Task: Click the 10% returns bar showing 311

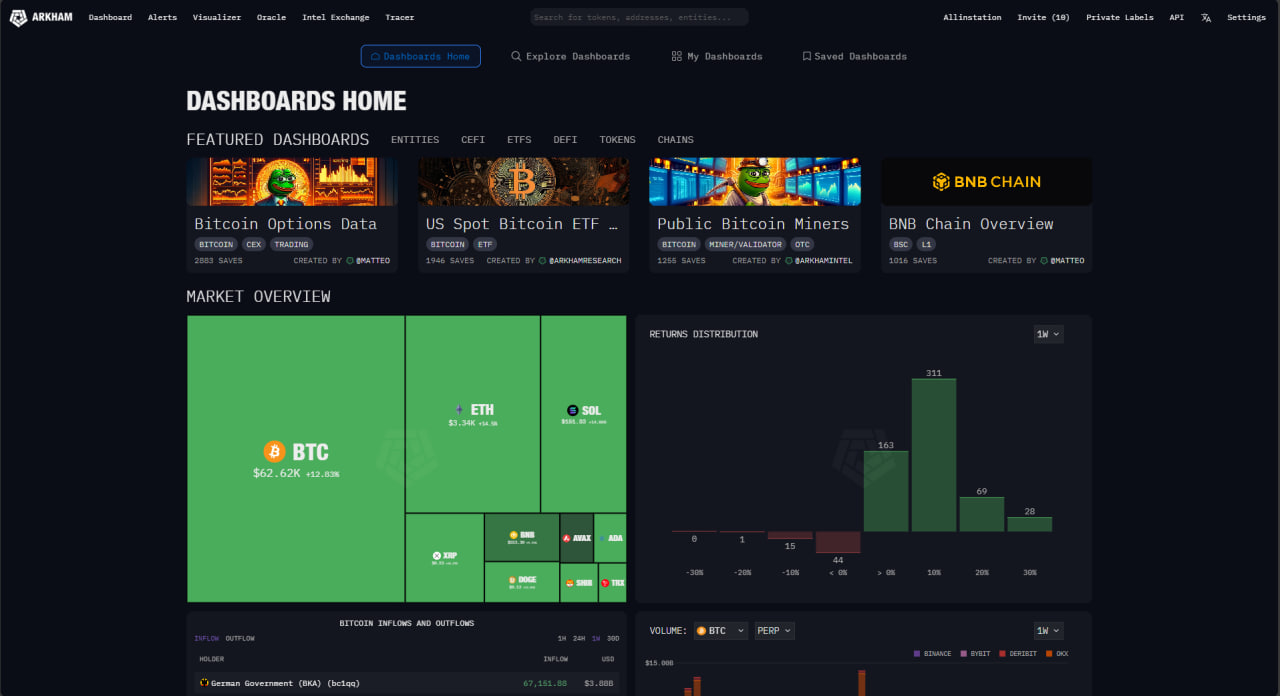Action: (x=934, y=455)
